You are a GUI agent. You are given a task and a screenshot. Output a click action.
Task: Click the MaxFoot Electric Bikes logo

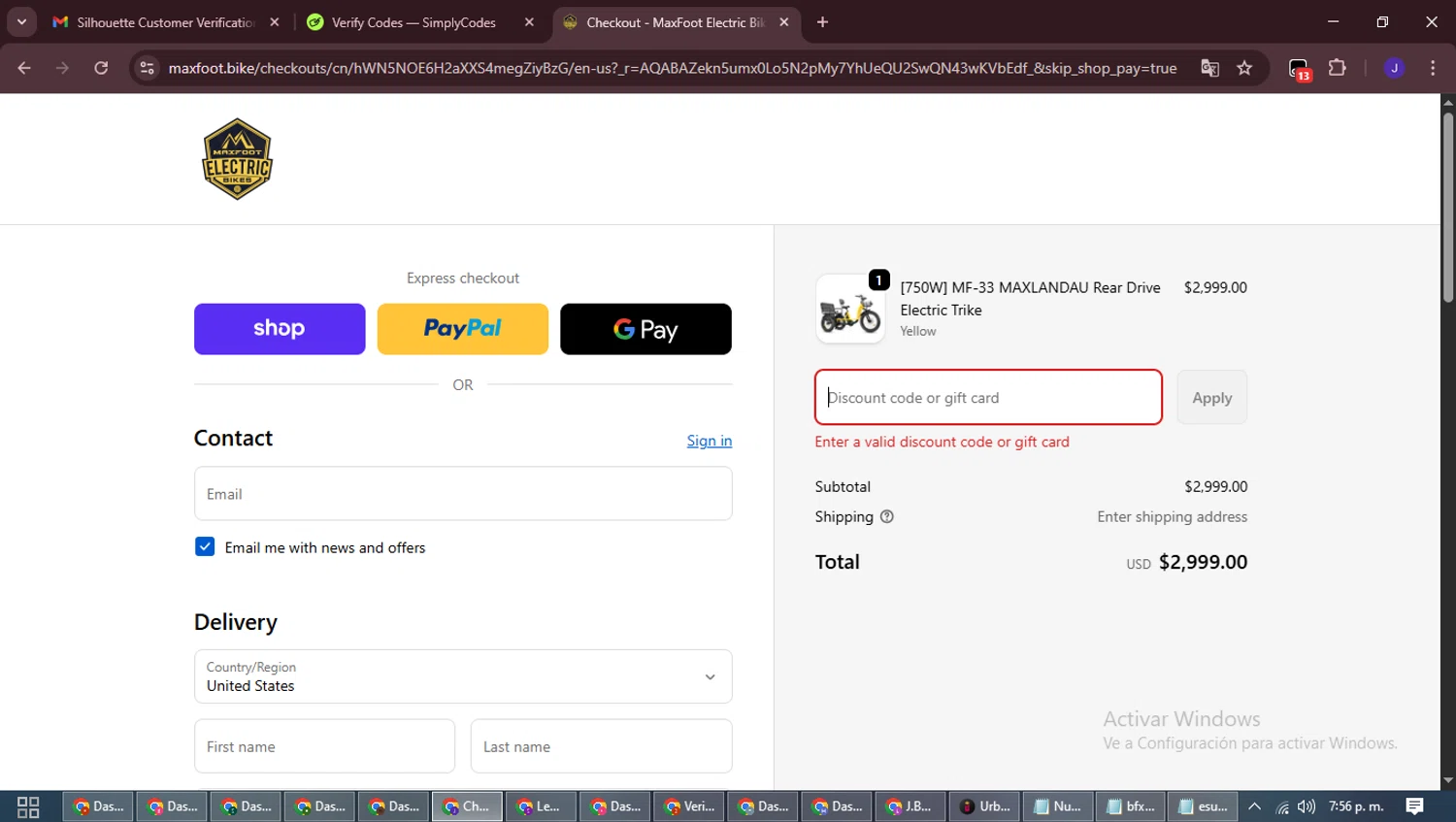[237, 159]
